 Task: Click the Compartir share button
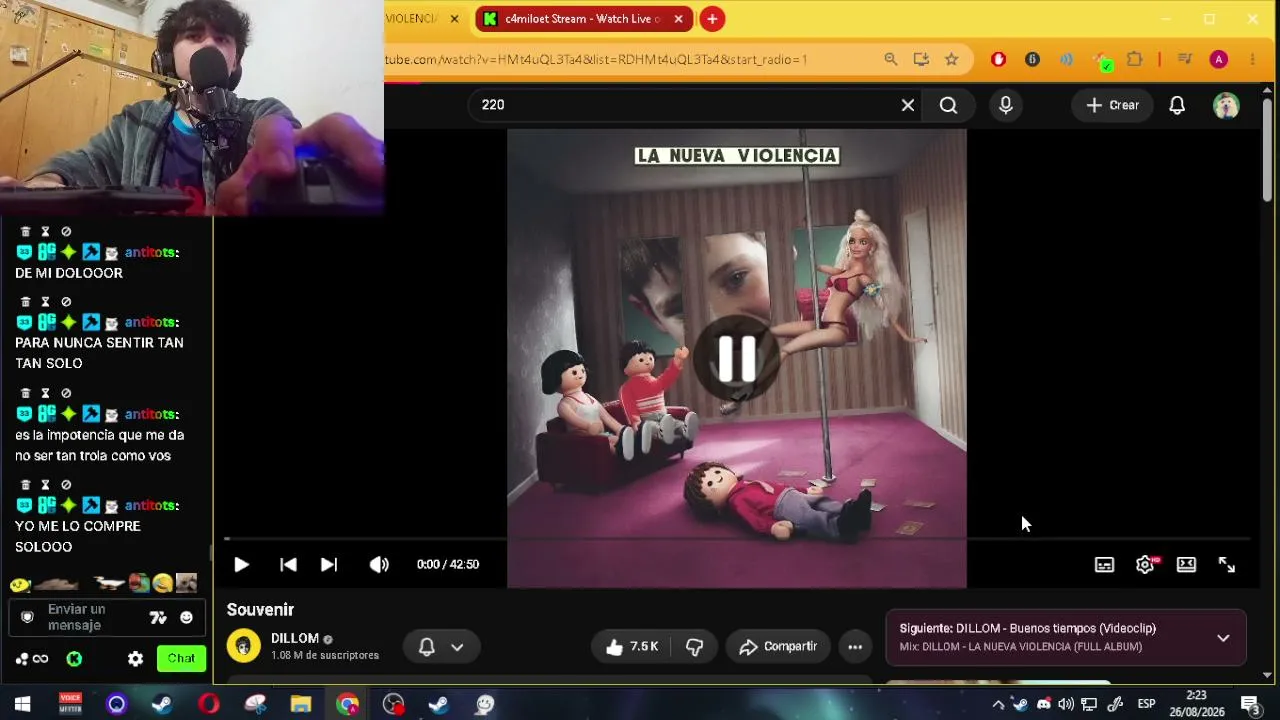tap(778, 647)
